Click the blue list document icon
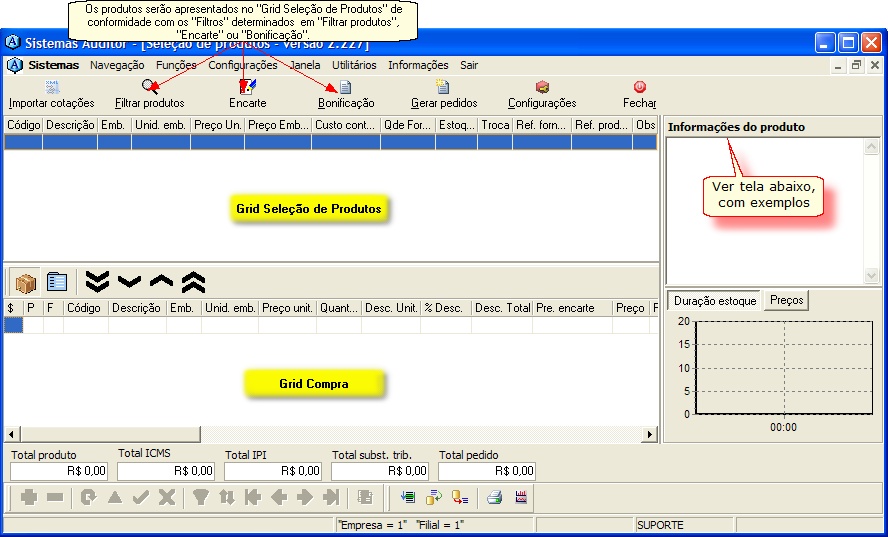888x537 pixels. tap(57, 282)
